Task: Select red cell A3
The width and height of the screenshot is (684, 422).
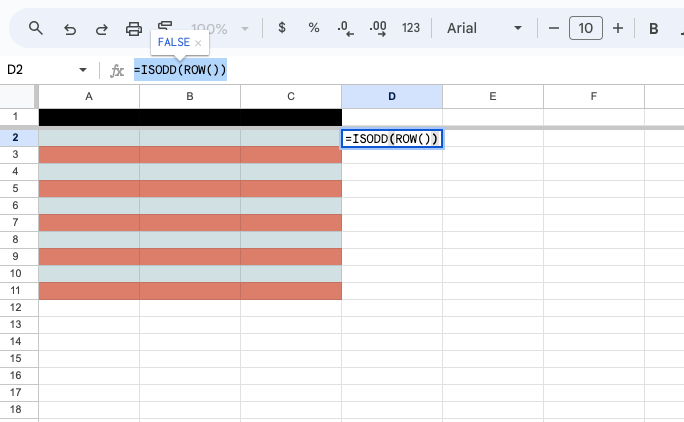Action: 89,155
